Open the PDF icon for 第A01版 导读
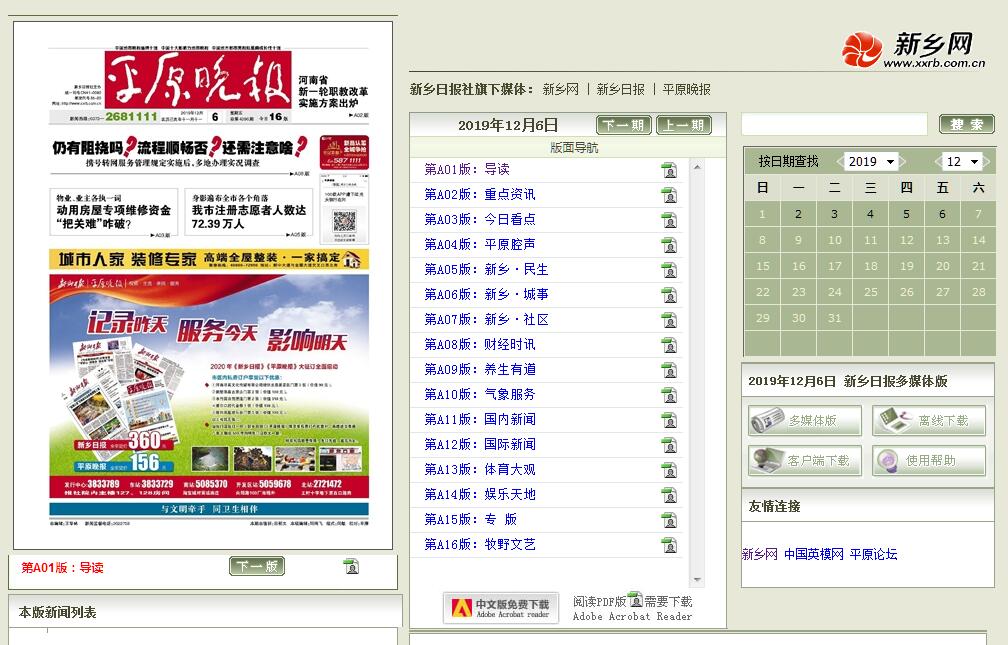This screenshot has height=645, width=1008. (669, 170)
